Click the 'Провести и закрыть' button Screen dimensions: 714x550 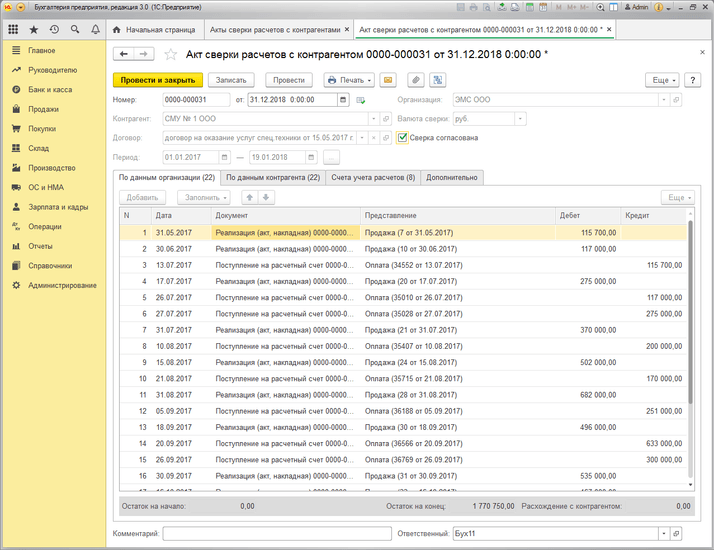tap(158, 79)
